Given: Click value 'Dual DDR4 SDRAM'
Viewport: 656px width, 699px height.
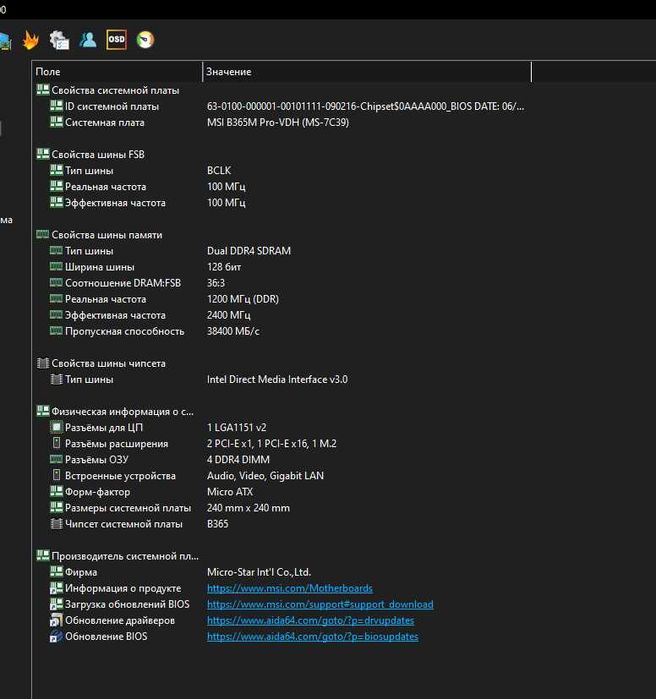Looking at the screenshot, I should point(249,251).
